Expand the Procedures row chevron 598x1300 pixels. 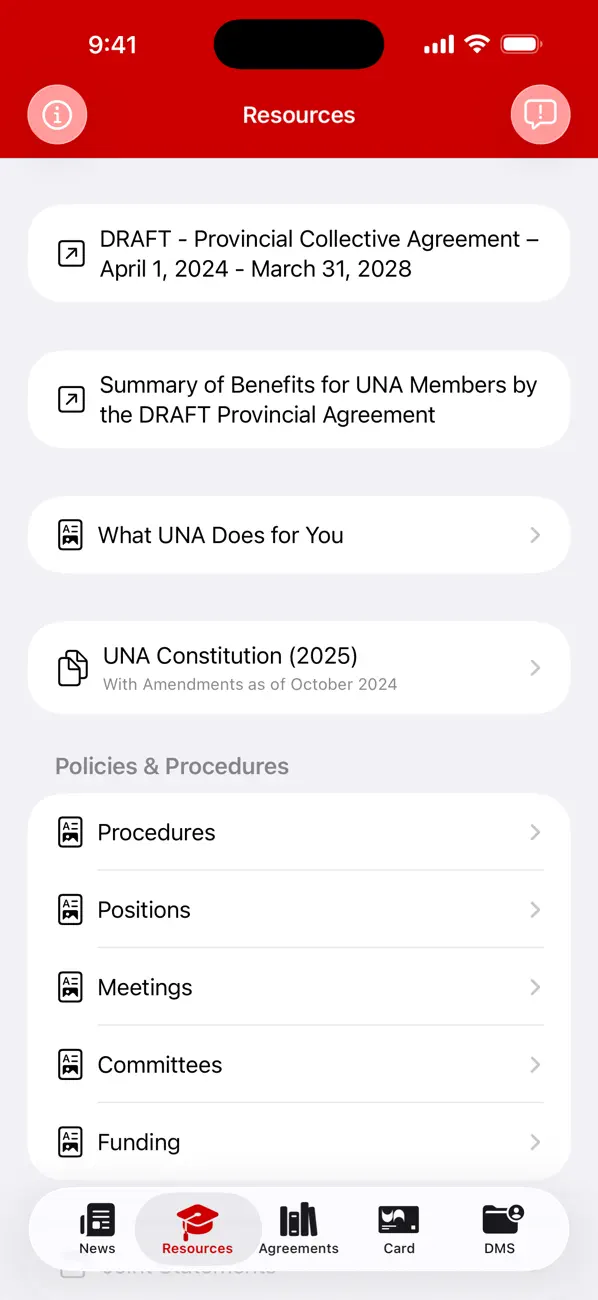pyautogui.click(x=535, y=832)
